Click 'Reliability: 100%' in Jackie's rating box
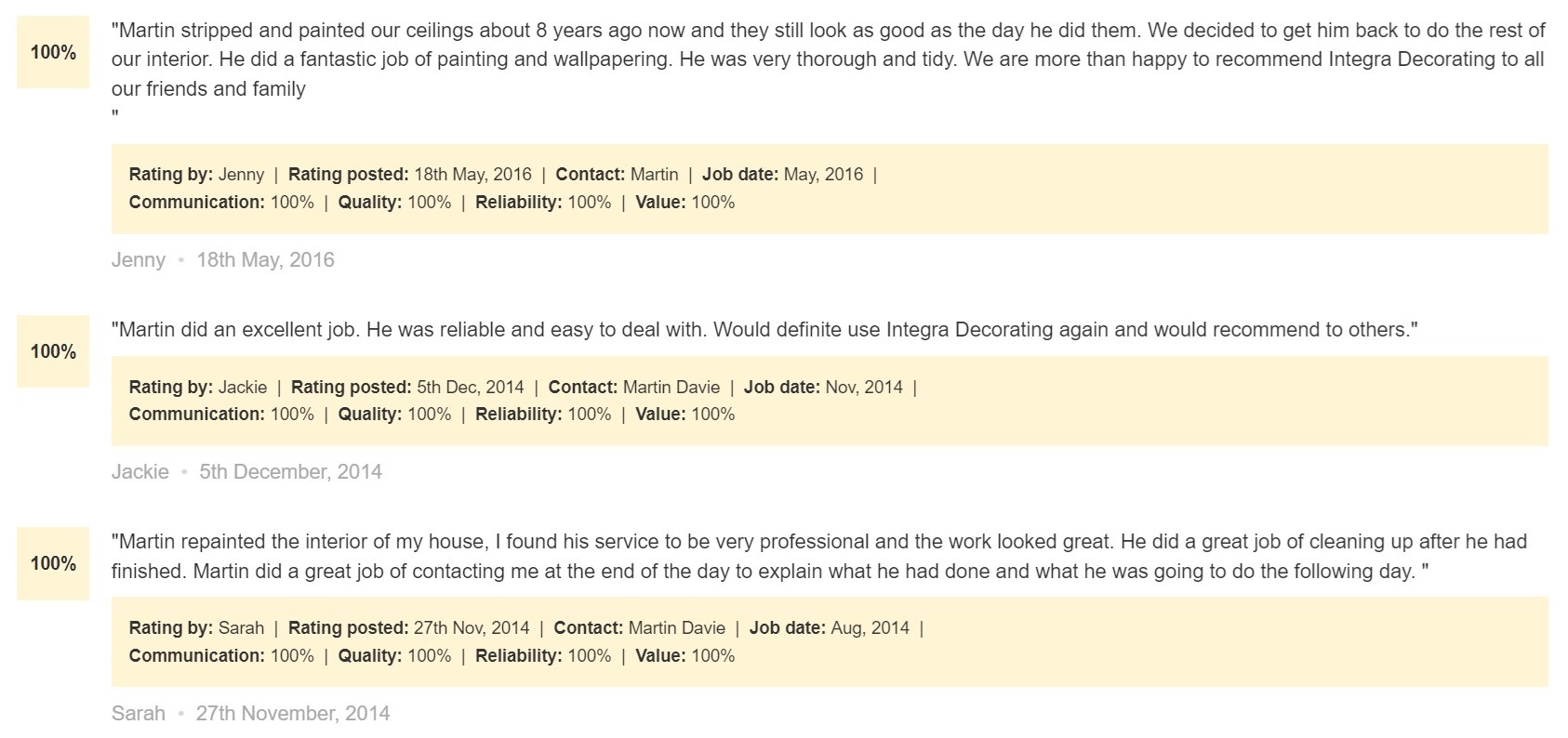Viewport: 1568px width, 738px height. [543, 415]
